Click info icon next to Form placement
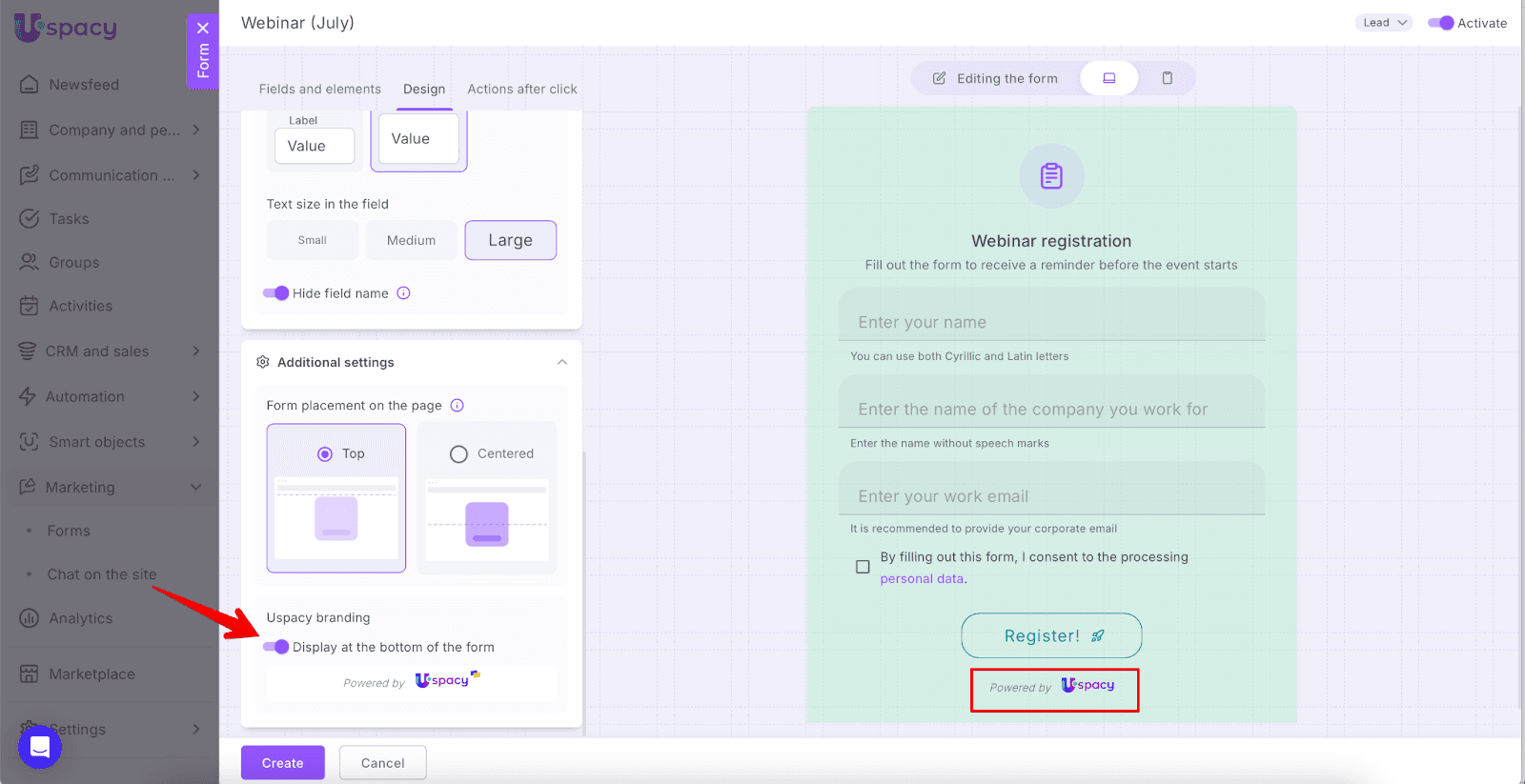 tap(457, 406)
